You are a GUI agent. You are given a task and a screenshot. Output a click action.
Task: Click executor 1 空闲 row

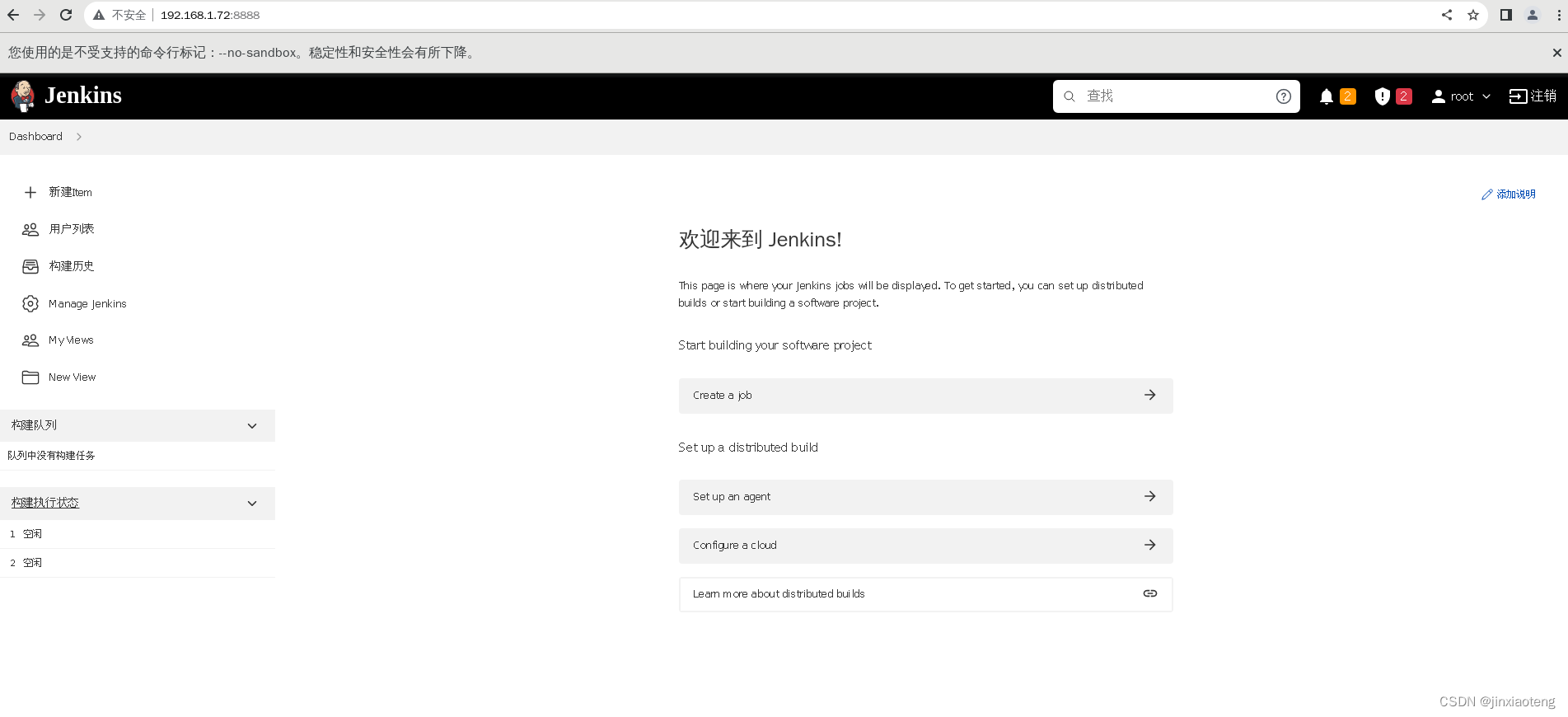(138, 534)
